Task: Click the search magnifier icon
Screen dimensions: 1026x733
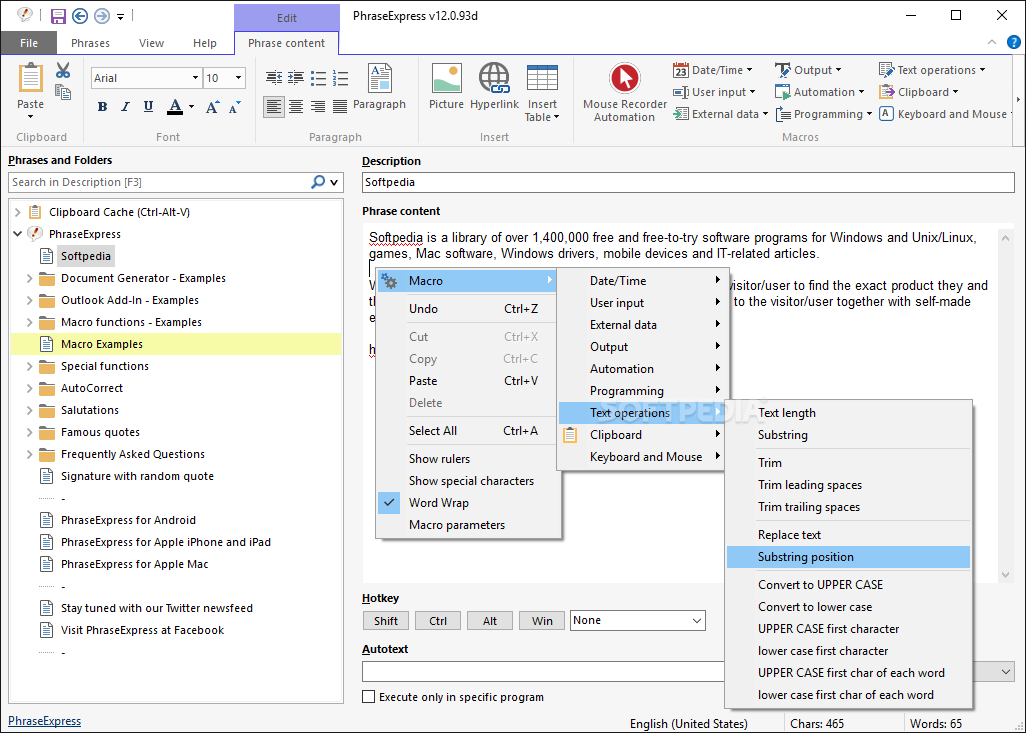Action: click(318, 182)
